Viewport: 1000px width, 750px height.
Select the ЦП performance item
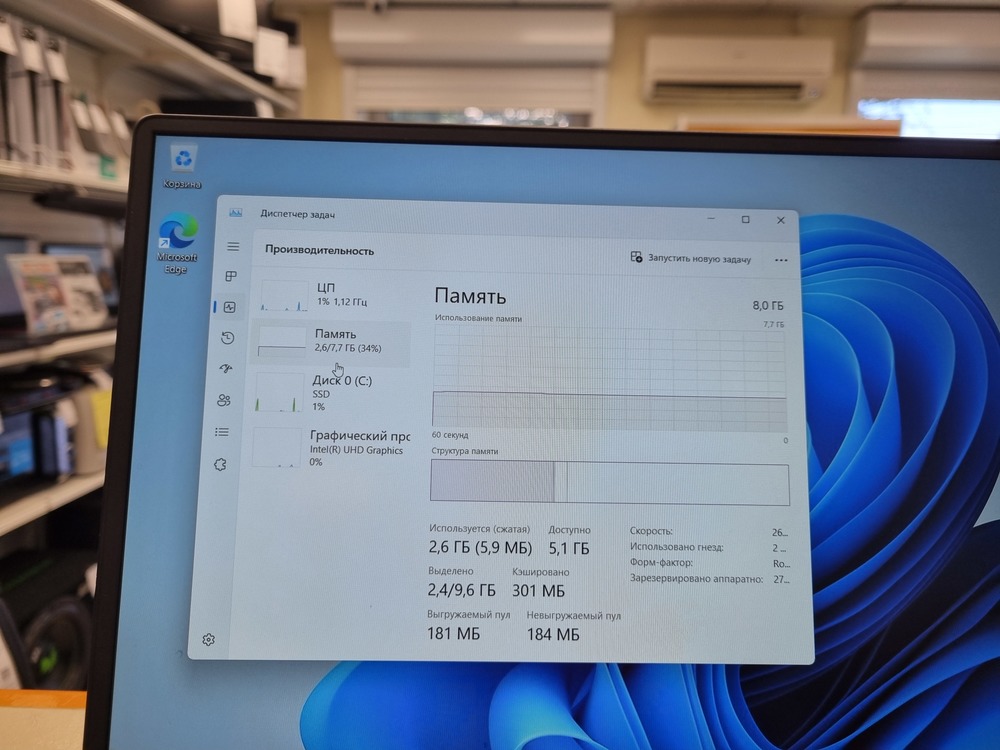pyautogui.click(x=332, y=295)
